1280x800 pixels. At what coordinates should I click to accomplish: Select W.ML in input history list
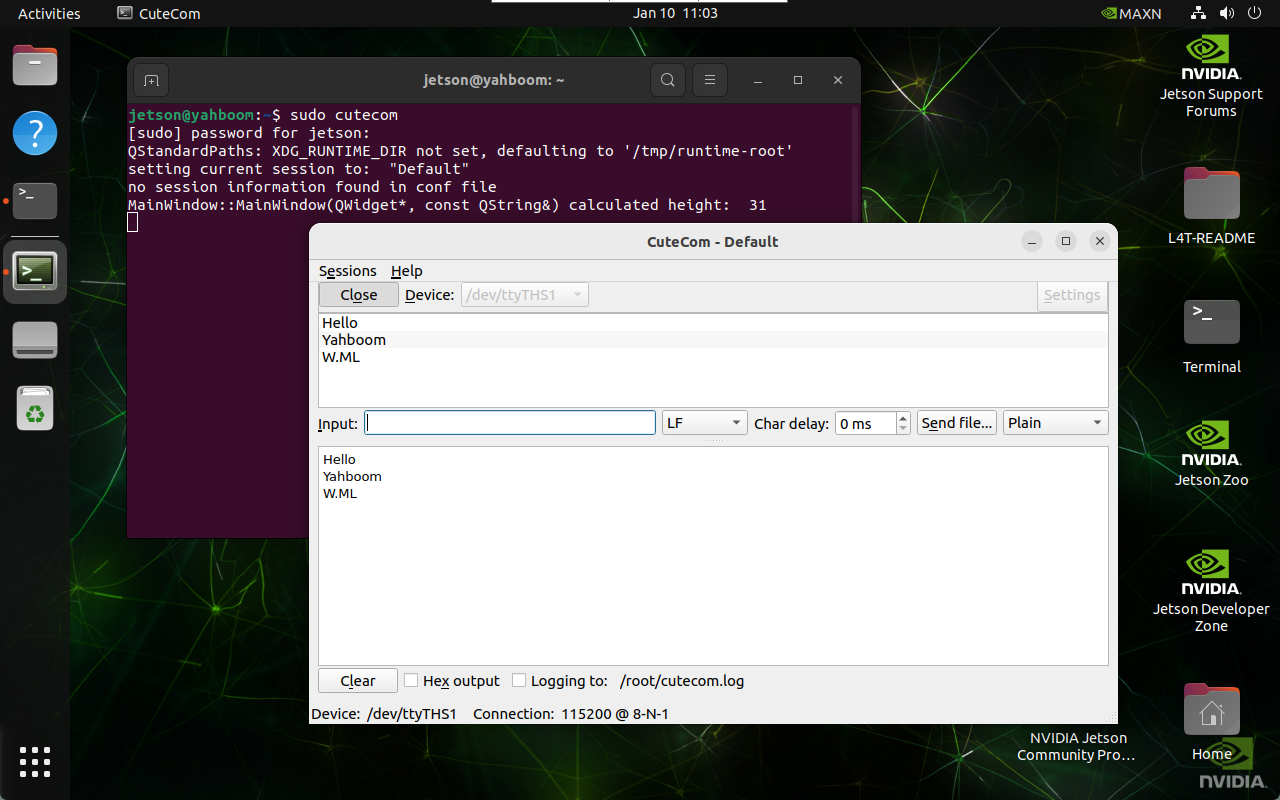tap(713, 357)
